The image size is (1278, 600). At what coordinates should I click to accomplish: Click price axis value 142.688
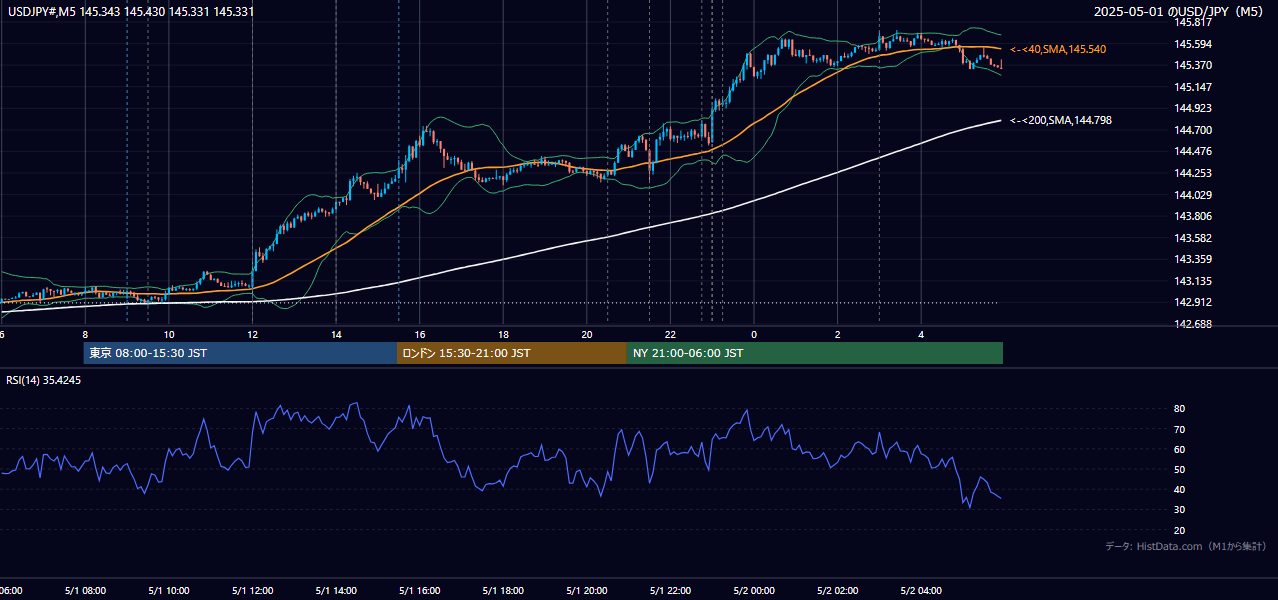coord(1192,324)
